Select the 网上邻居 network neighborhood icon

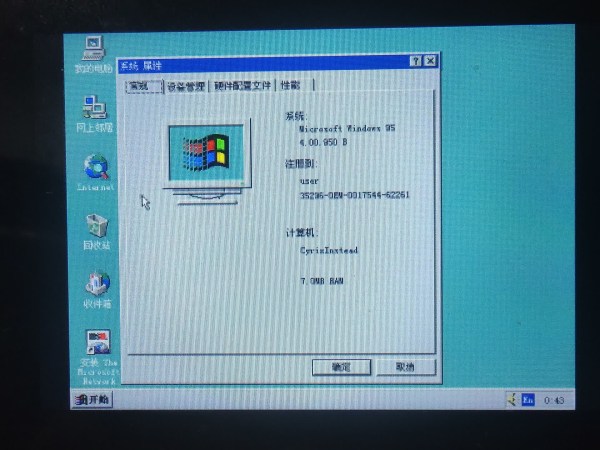tap(95, 108)
